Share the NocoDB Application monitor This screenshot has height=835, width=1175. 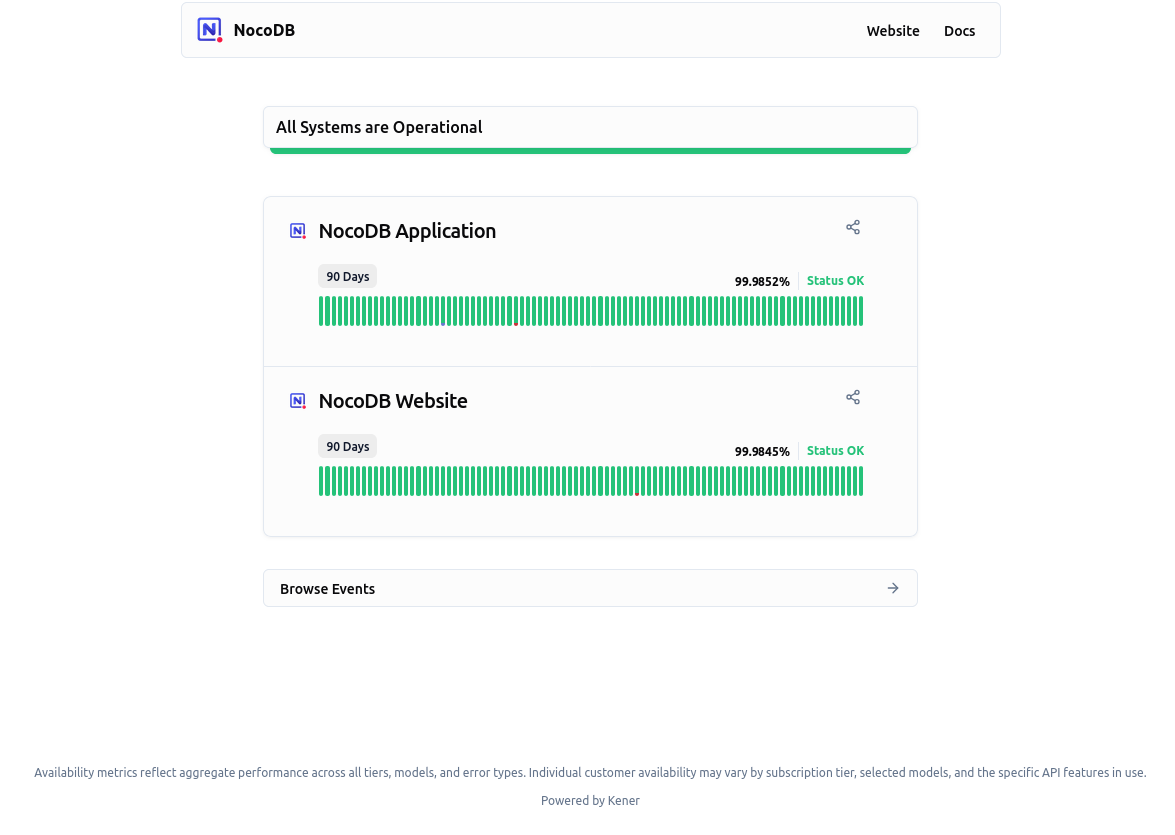pyautogui.click(x=853, y=228)
